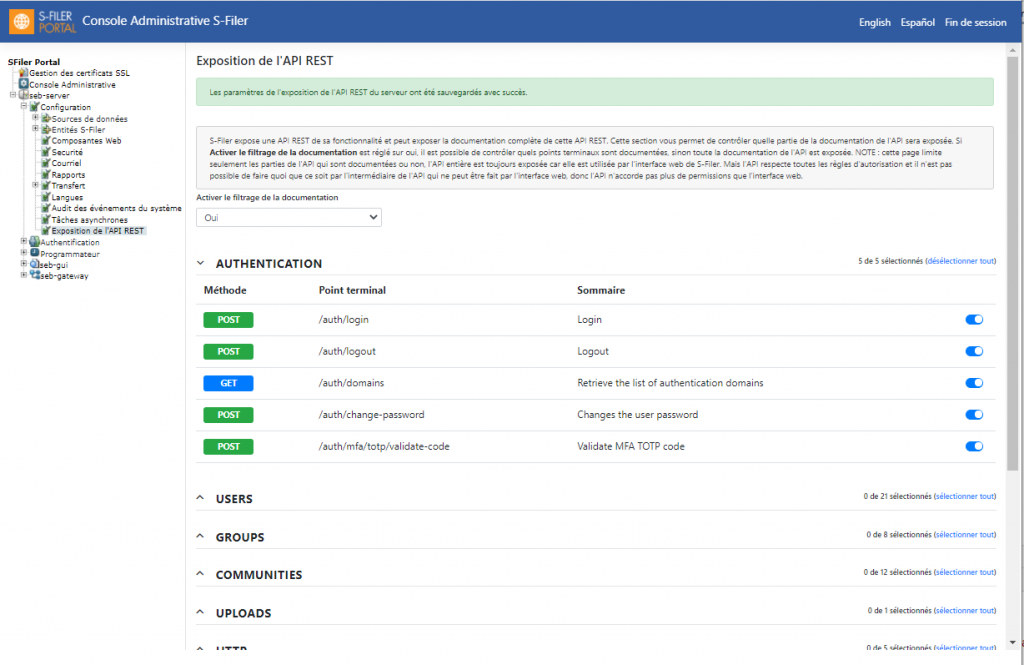The width and height of the screenshot is (1024, 665).
Task: Click the Point terminal column header
Action: click(352, 290)
